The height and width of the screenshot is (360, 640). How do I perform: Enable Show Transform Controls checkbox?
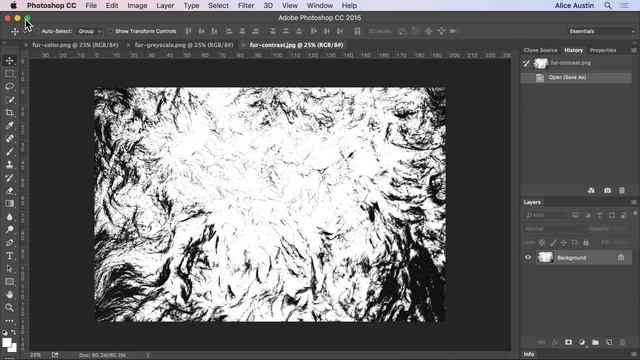(x=110, y=31)
